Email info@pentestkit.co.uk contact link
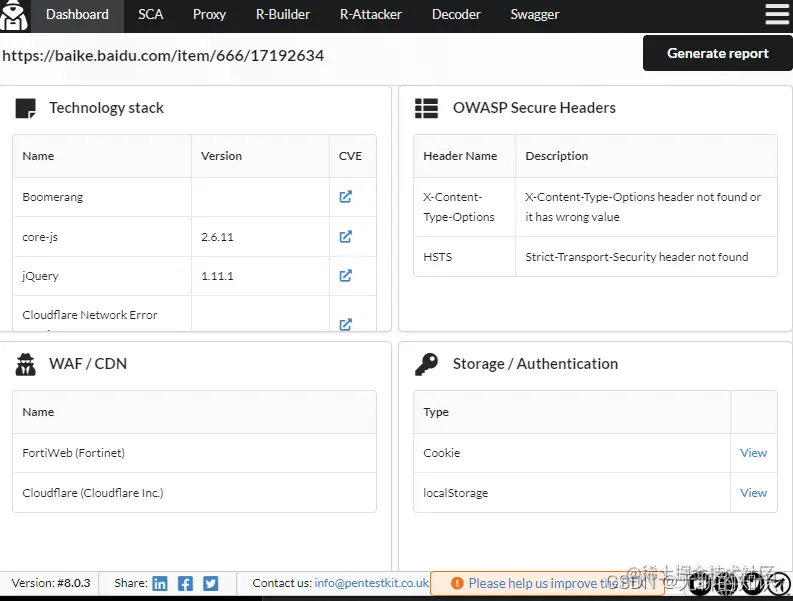Screen dimensions: 793x601 [372, 583]
